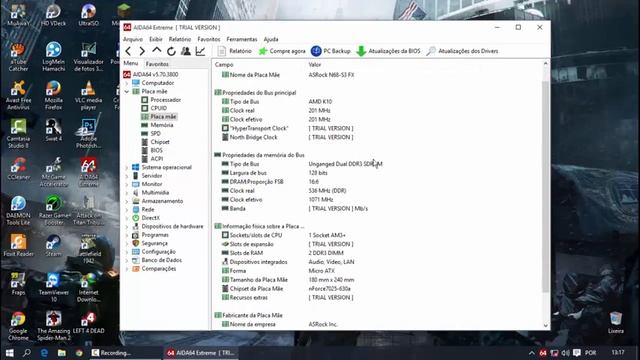Open PC Backup
The height and width of the screenshot is (360, 640).
pos(331,51)
